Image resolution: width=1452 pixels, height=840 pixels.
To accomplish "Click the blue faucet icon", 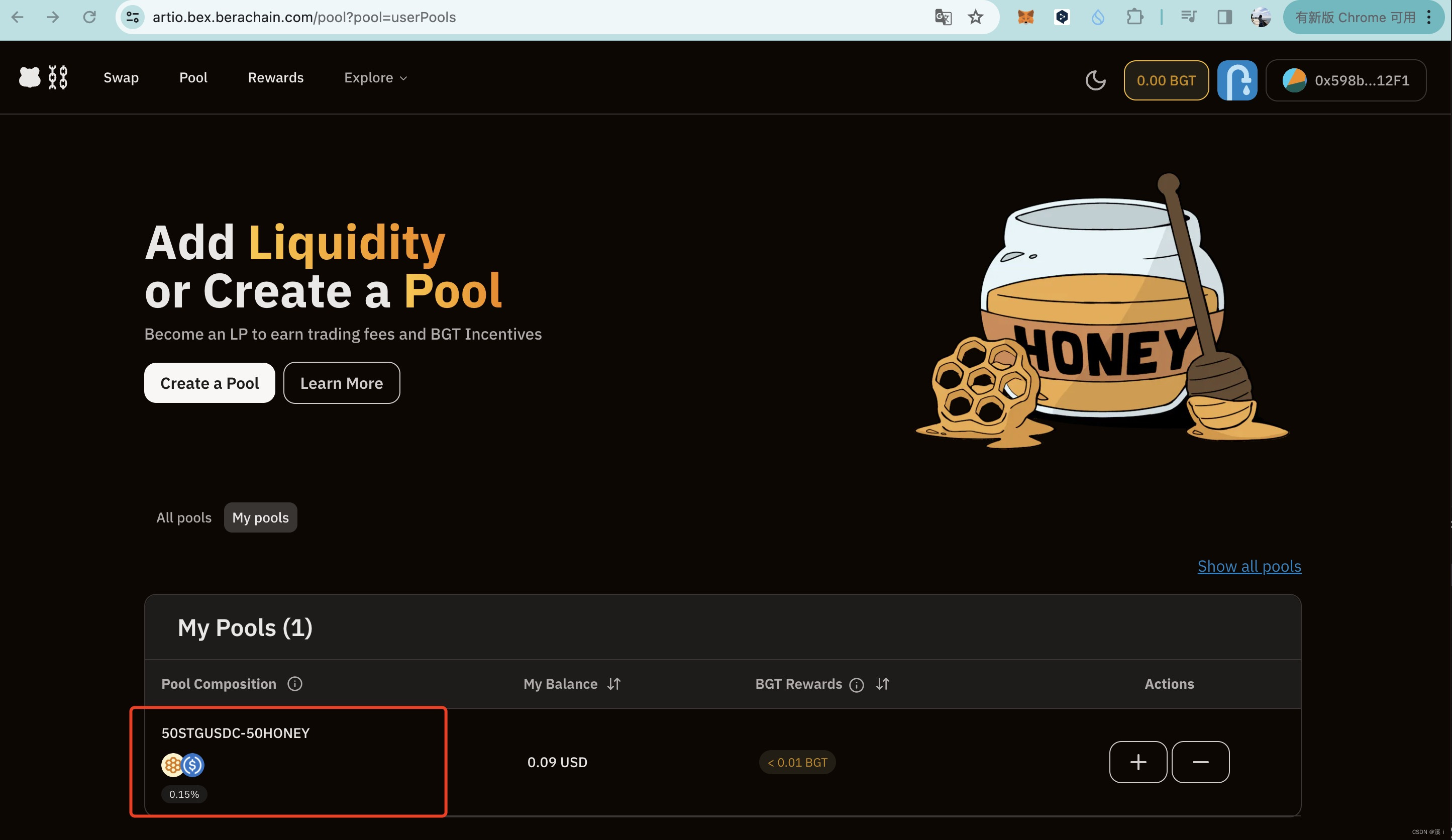I will click(x=1237, y=80).
